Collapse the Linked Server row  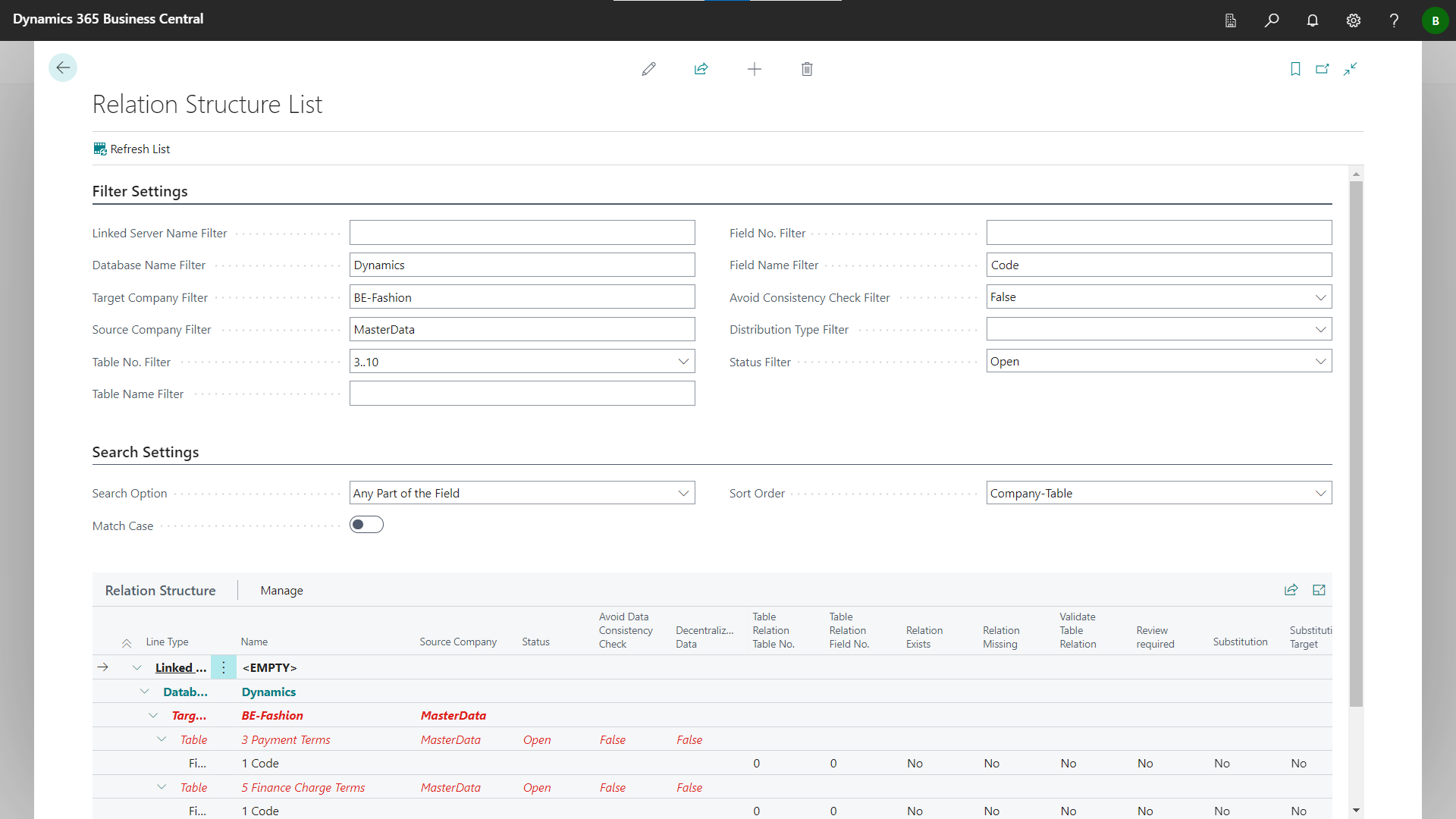pyautogui.click(x=136, y=668)
